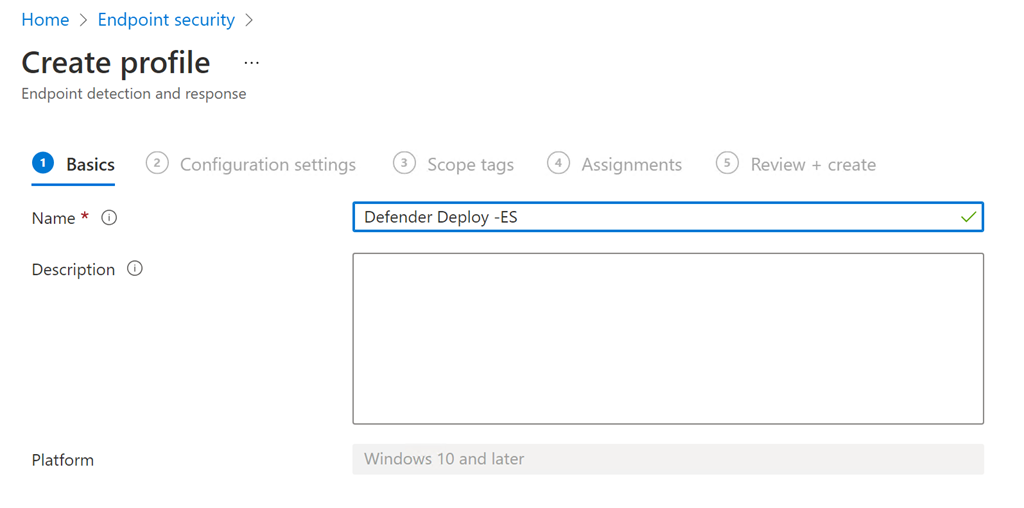Click the step 4 number circle
This screenshot has width=1024, height=508.
pyautogui.click(x=558, y=163)
